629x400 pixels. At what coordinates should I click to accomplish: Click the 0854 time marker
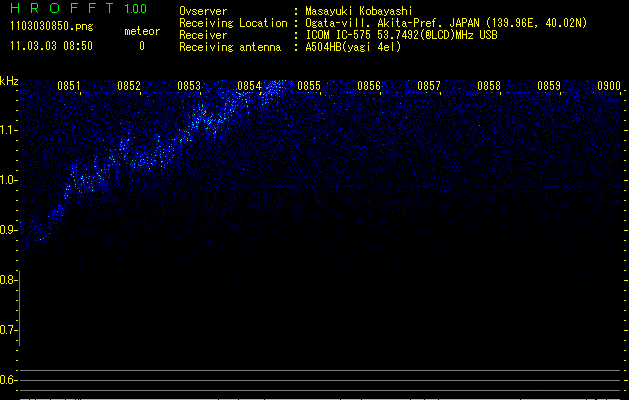coord(249,86)
